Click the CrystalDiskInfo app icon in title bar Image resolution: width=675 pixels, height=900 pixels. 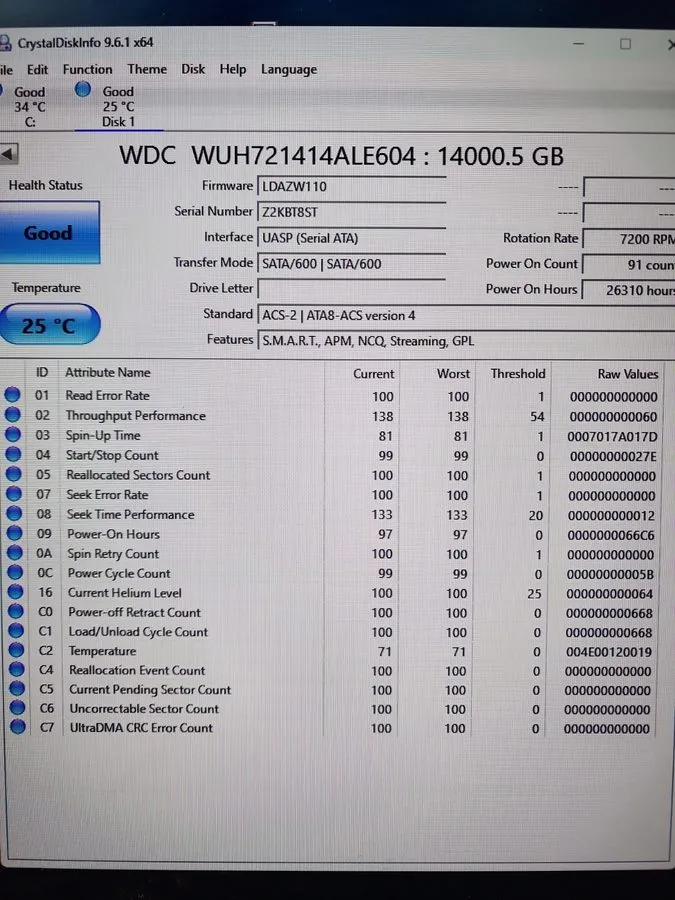coord(5,43)
